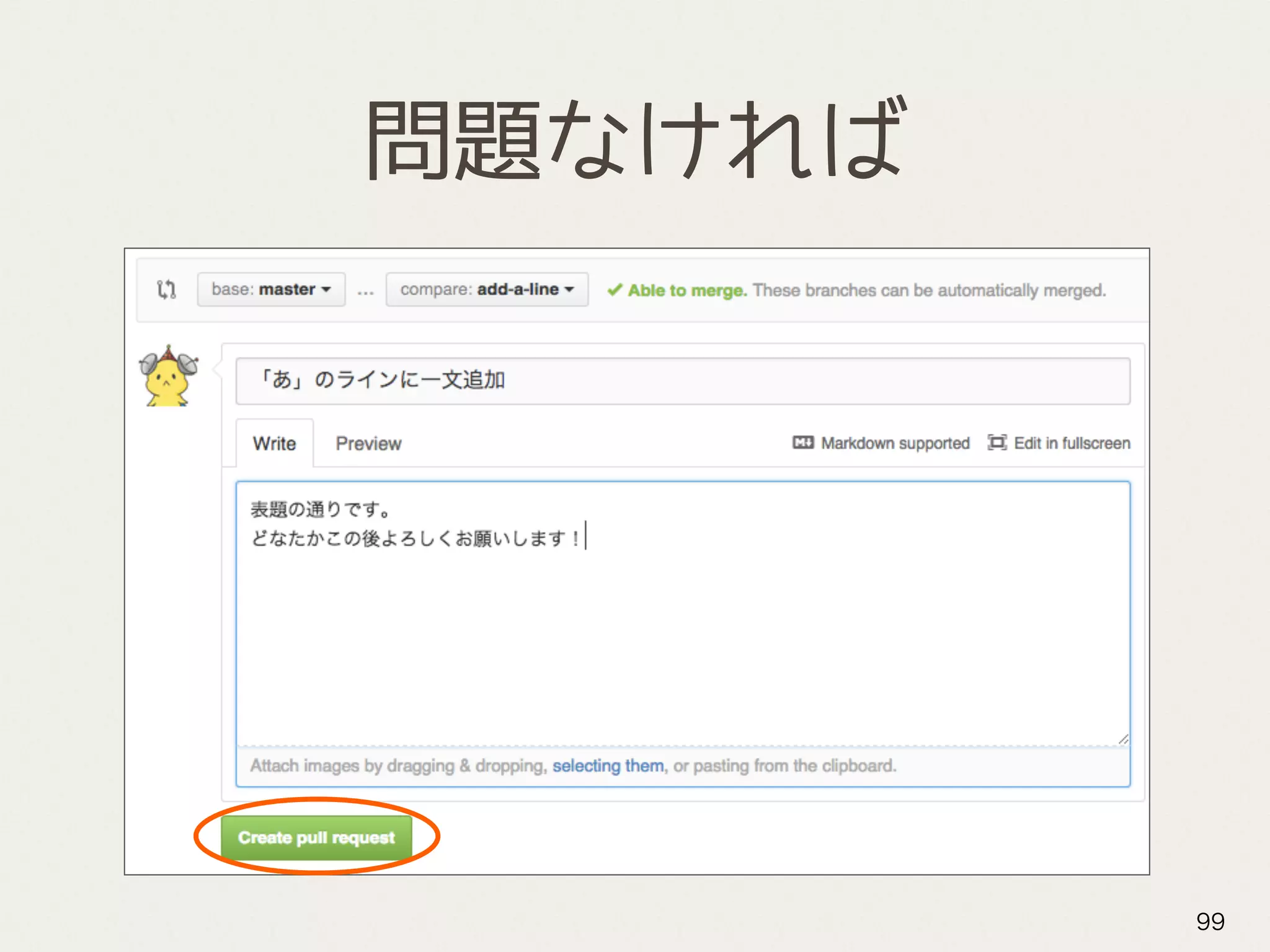Click the green merge checkmark icon
Image resolution: width=1270 pixels, height=952 pixels.
[x=615, y=290]
